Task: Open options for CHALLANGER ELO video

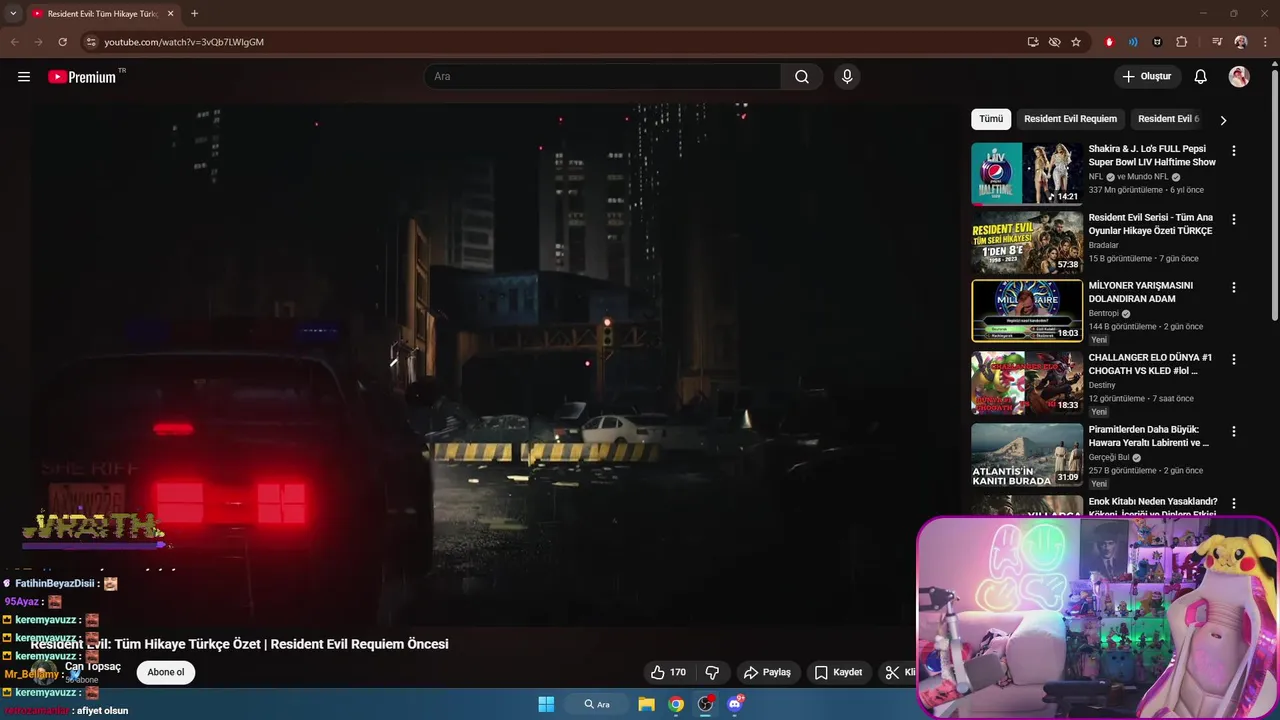Action: click(x=1233, y=359)
